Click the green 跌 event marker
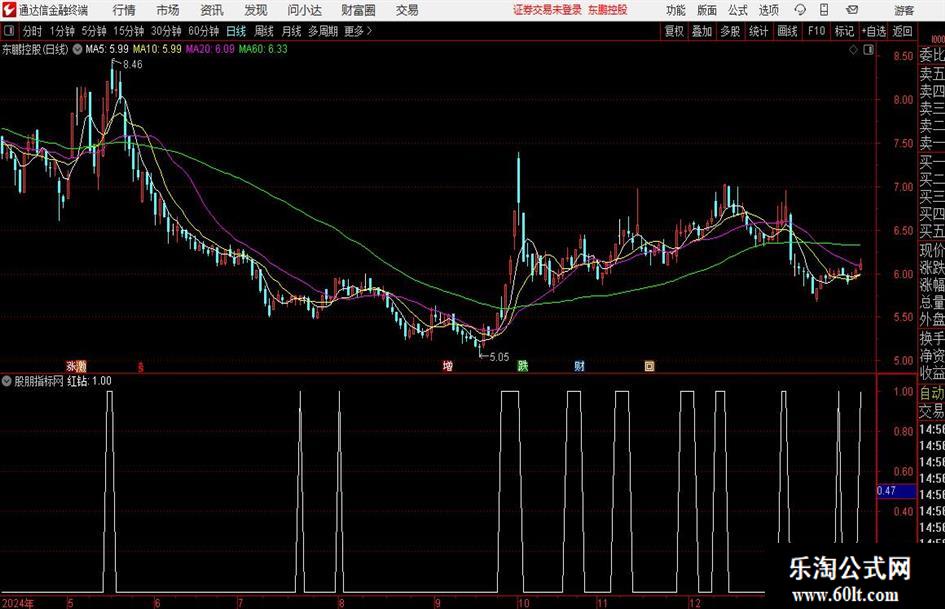 (523, 366)
